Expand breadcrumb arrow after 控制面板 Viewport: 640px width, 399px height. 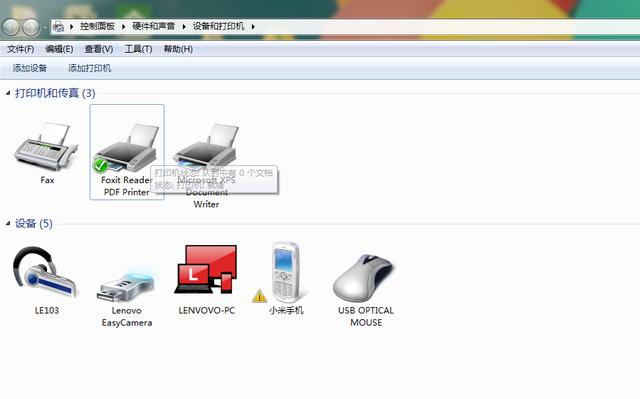pyautogui.click(x=123, y=27)
